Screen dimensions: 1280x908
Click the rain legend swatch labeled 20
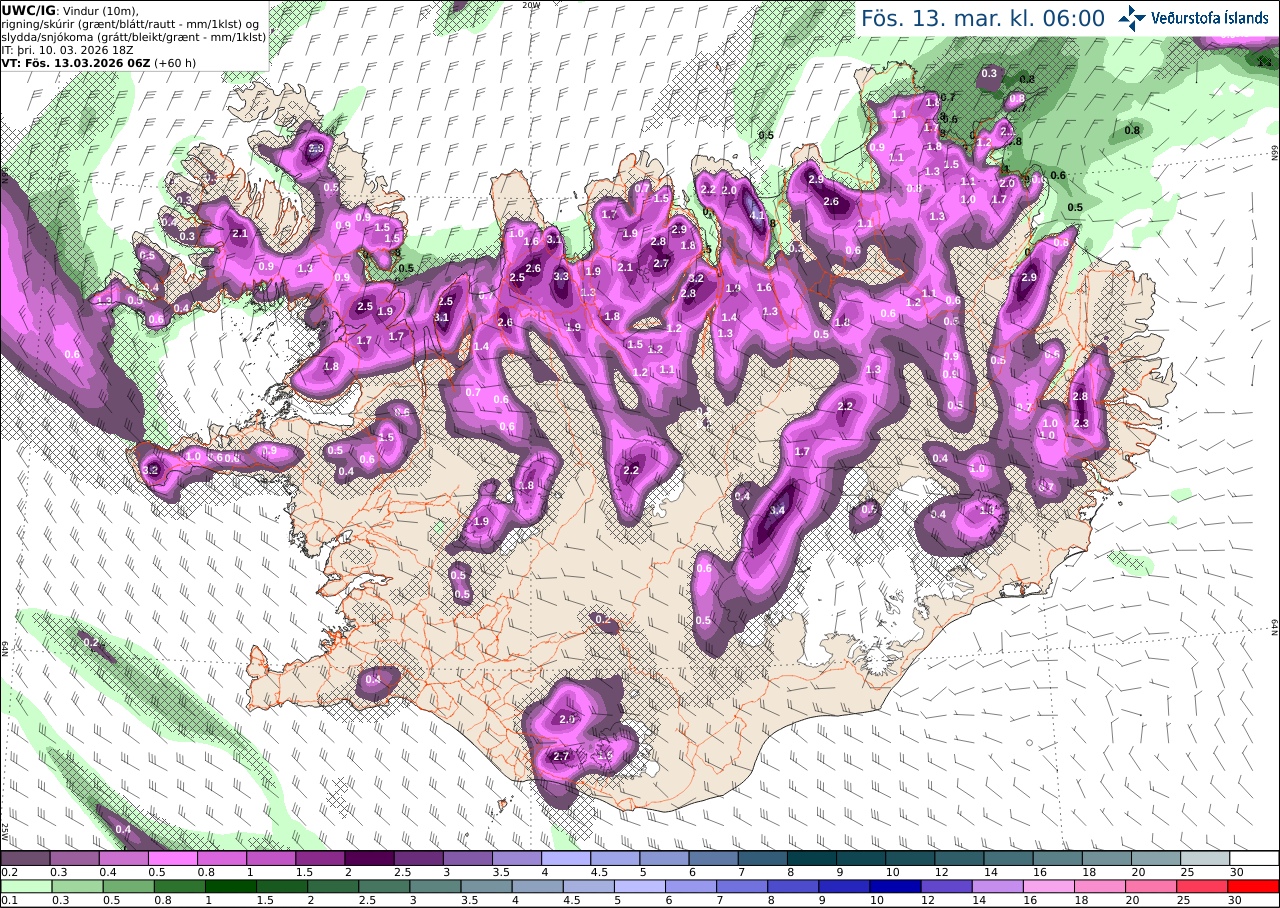click(x=1151, y=886)
